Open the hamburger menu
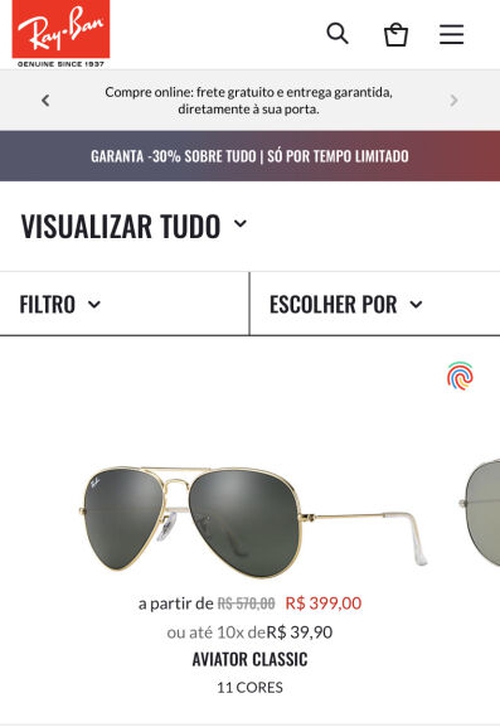This screenshot has width=500, height=727. click(x=452, y=34)
